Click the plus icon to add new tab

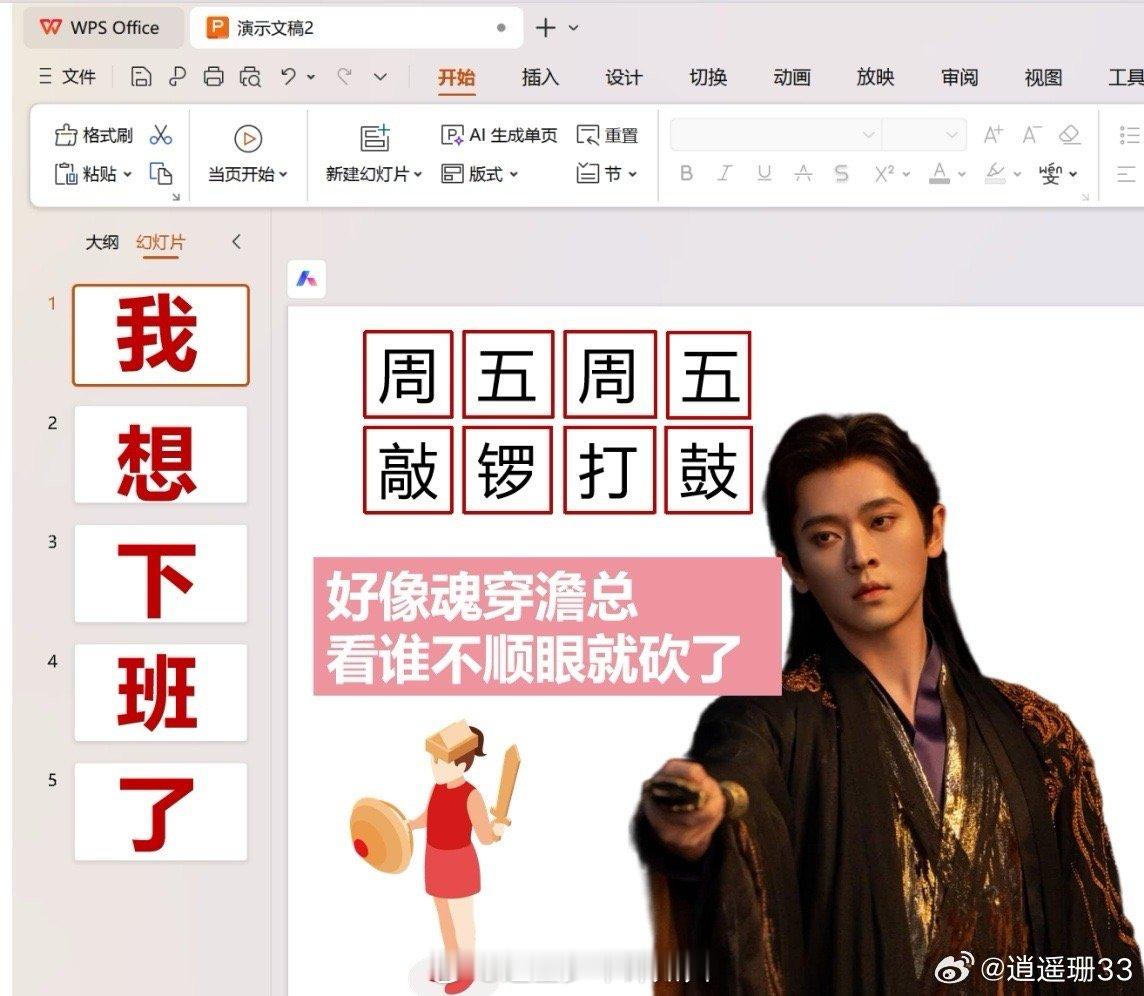(x=545, y=28)
